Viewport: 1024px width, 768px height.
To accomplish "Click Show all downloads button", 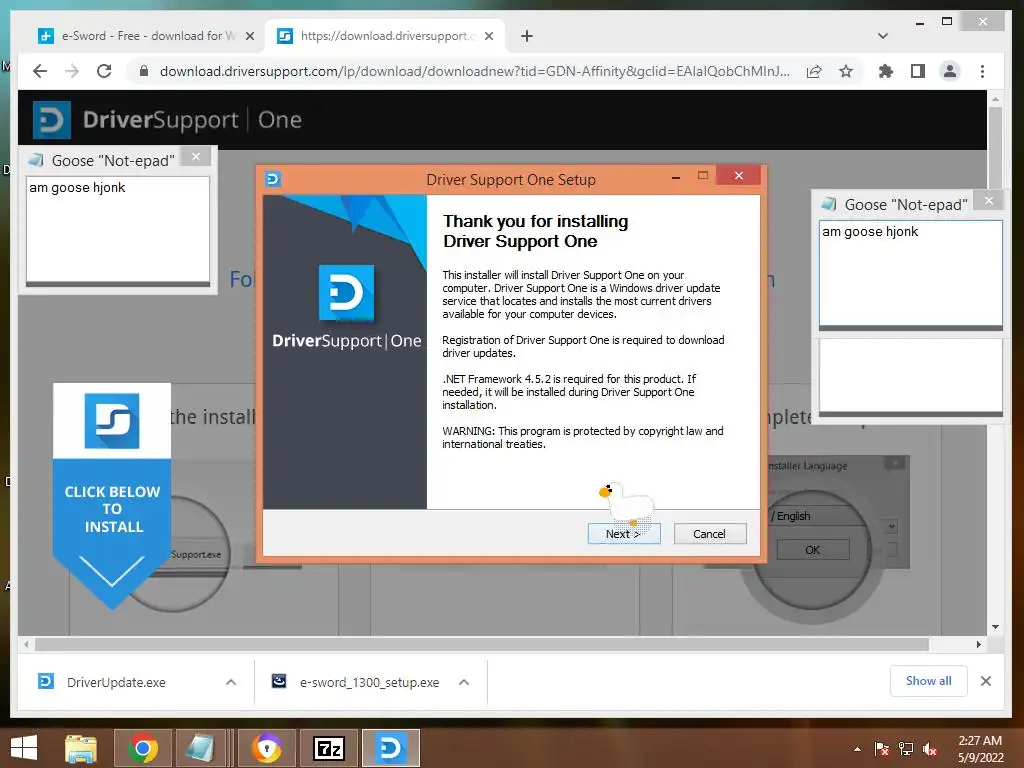I will (x=928, y=681).
